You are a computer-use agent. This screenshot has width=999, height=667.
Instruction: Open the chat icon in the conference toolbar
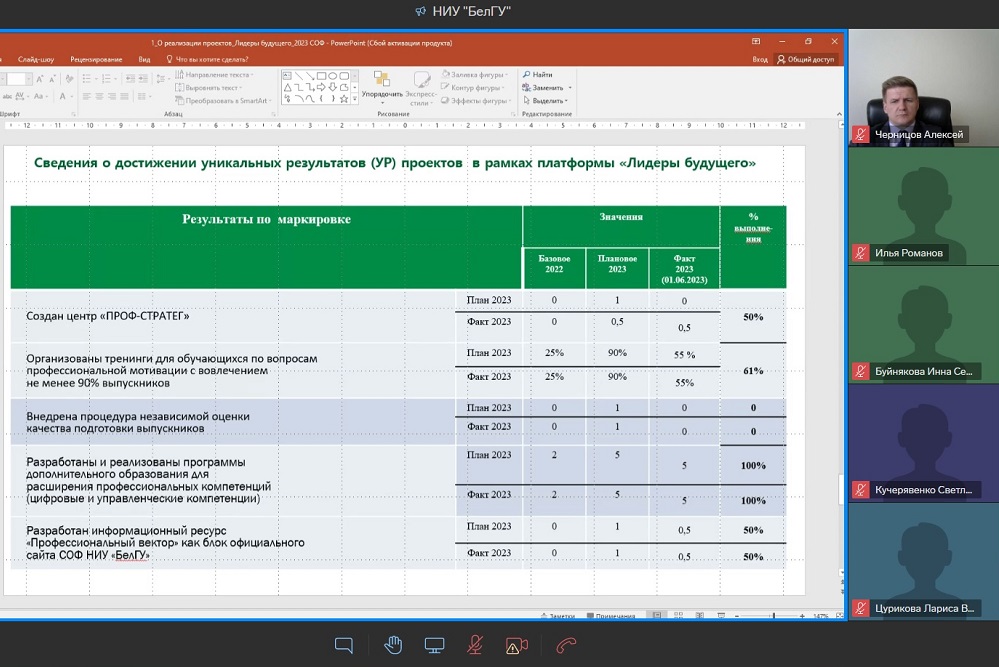click(343, 645)
